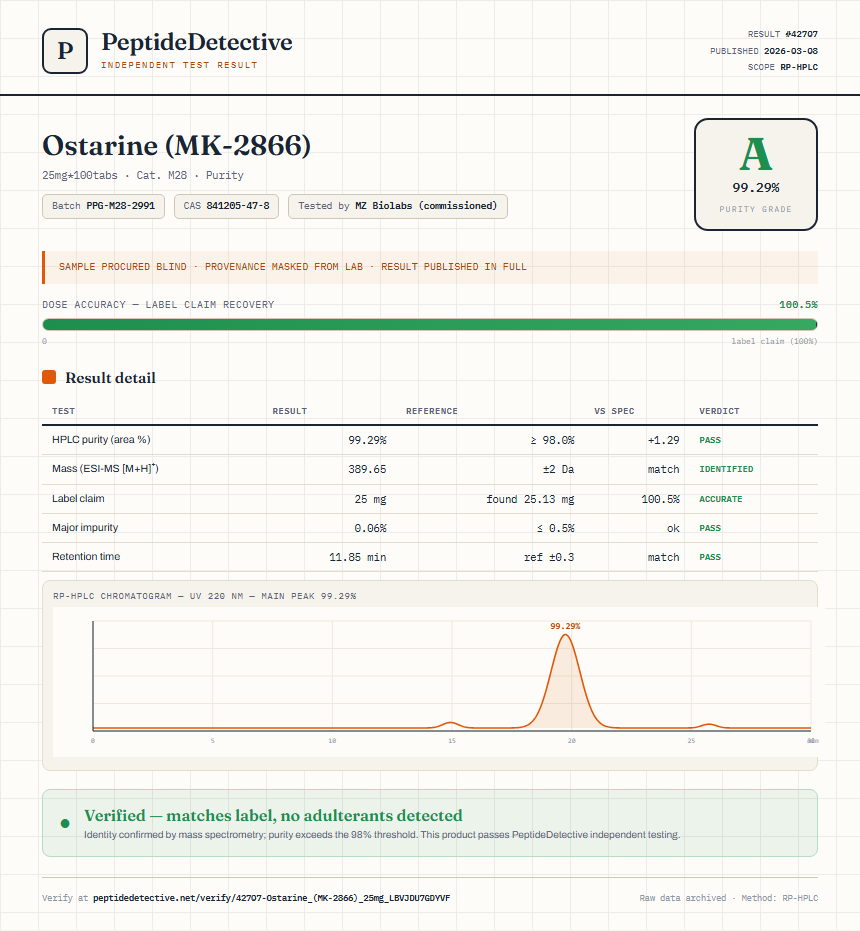The width and height of the screenshot is (860, 931).
Task: Click the IDENTIFIED verdict
Action: pyautogui.click(x=726, y=469)
